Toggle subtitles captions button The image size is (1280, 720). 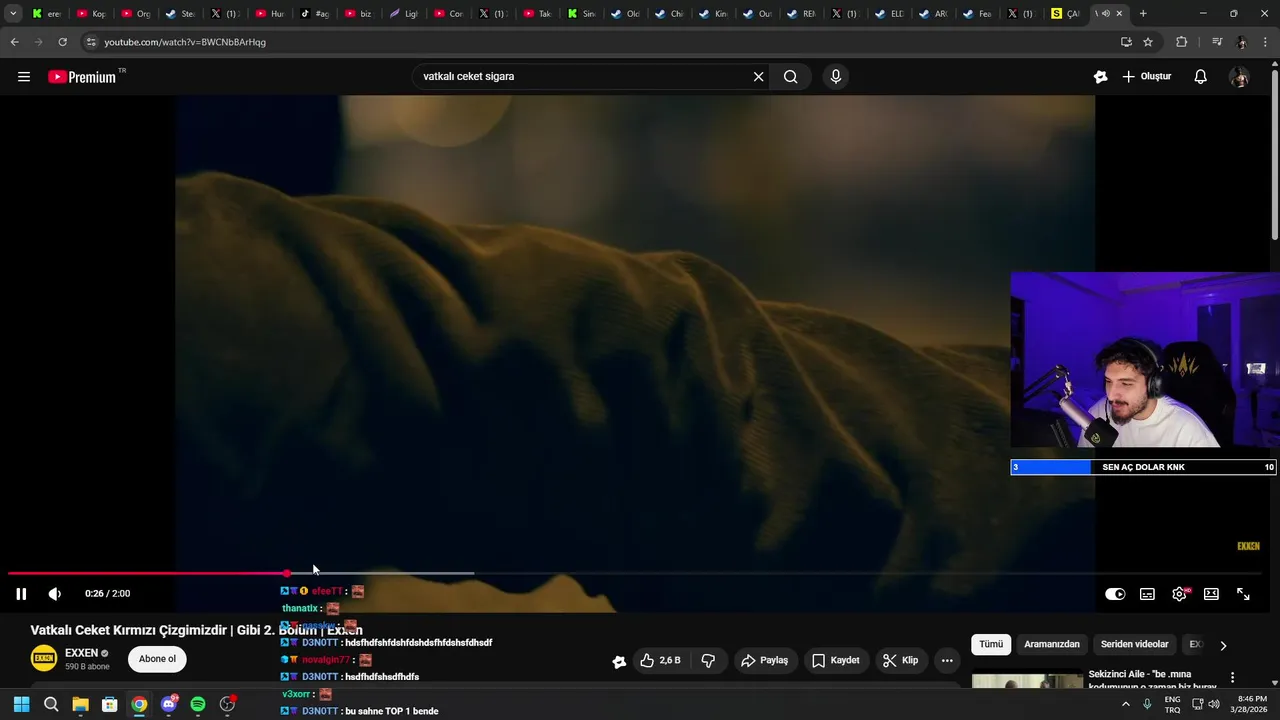(x=1147, y=594)
